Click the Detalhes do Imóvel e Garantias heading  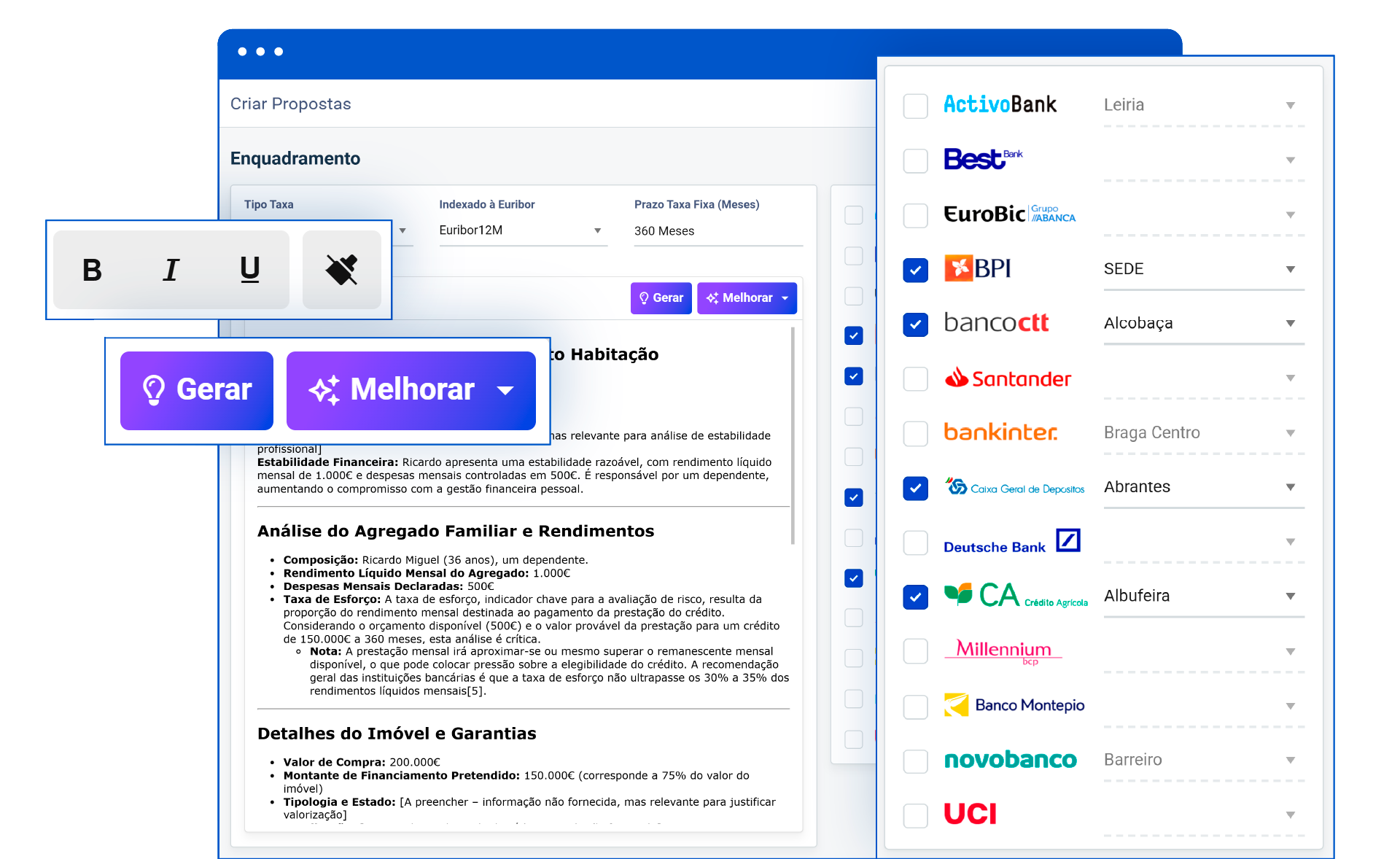(397, 734)
